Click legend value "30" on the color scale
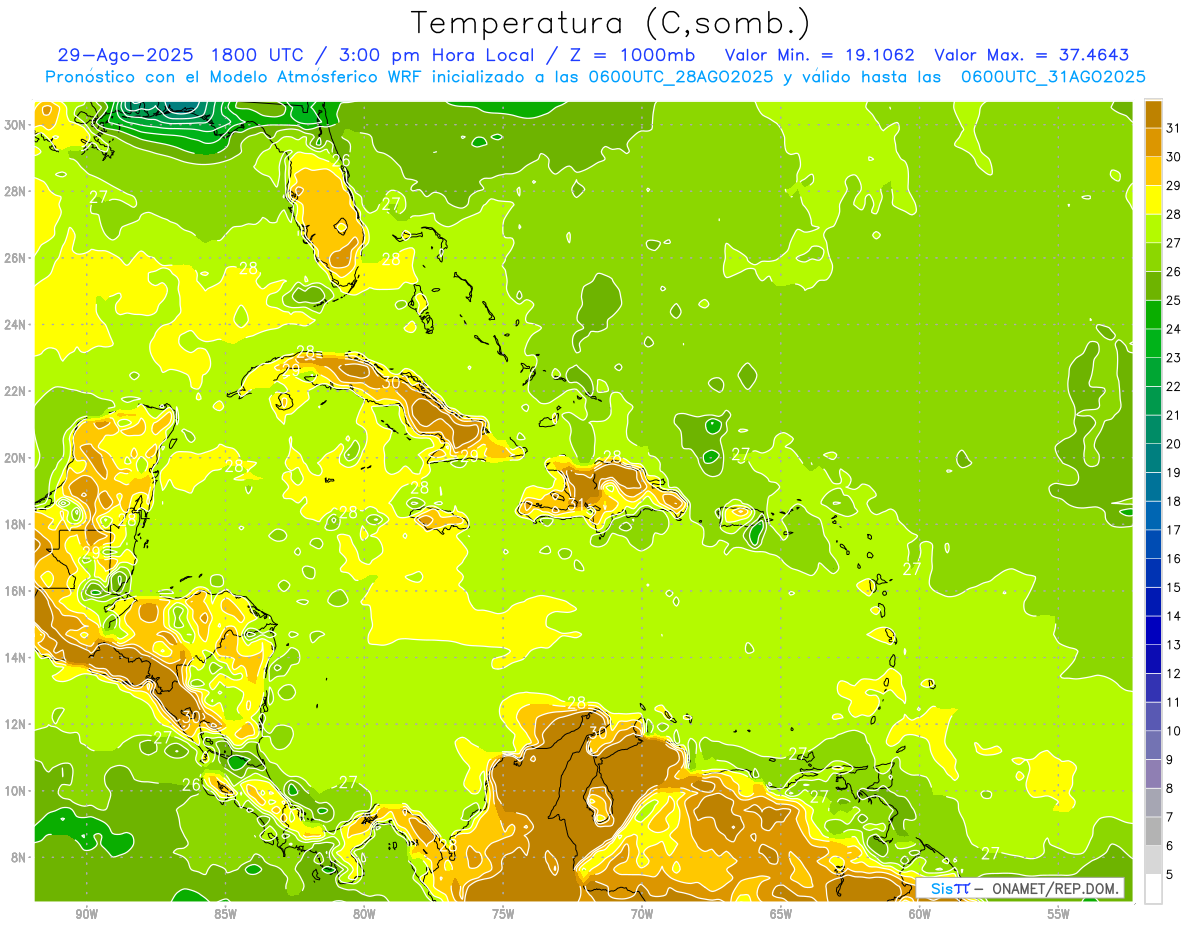This screenshot has width=1200, height=927. point(1174,157)
